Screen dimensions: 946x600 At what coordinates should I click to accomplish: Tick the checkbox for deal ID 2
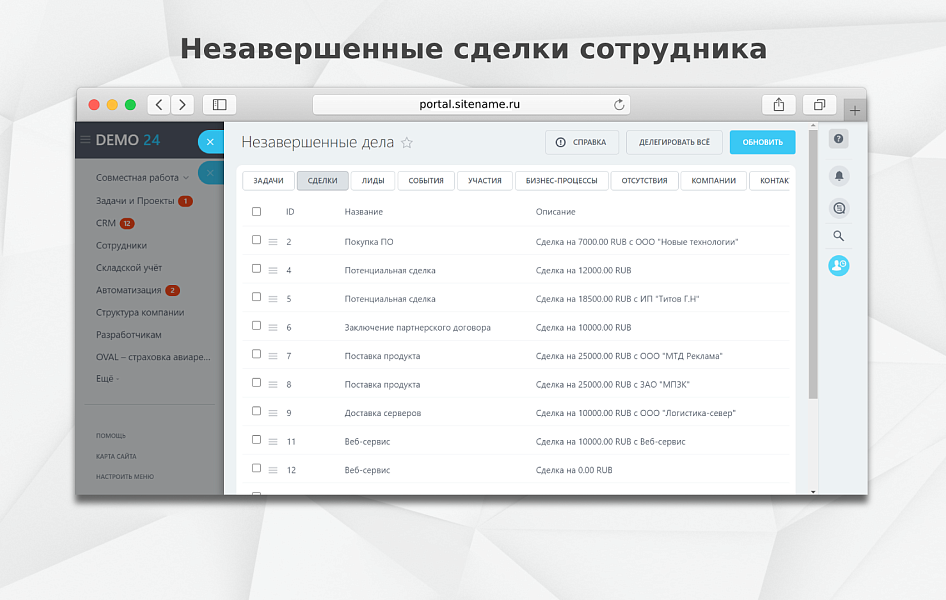click(256, 240)
